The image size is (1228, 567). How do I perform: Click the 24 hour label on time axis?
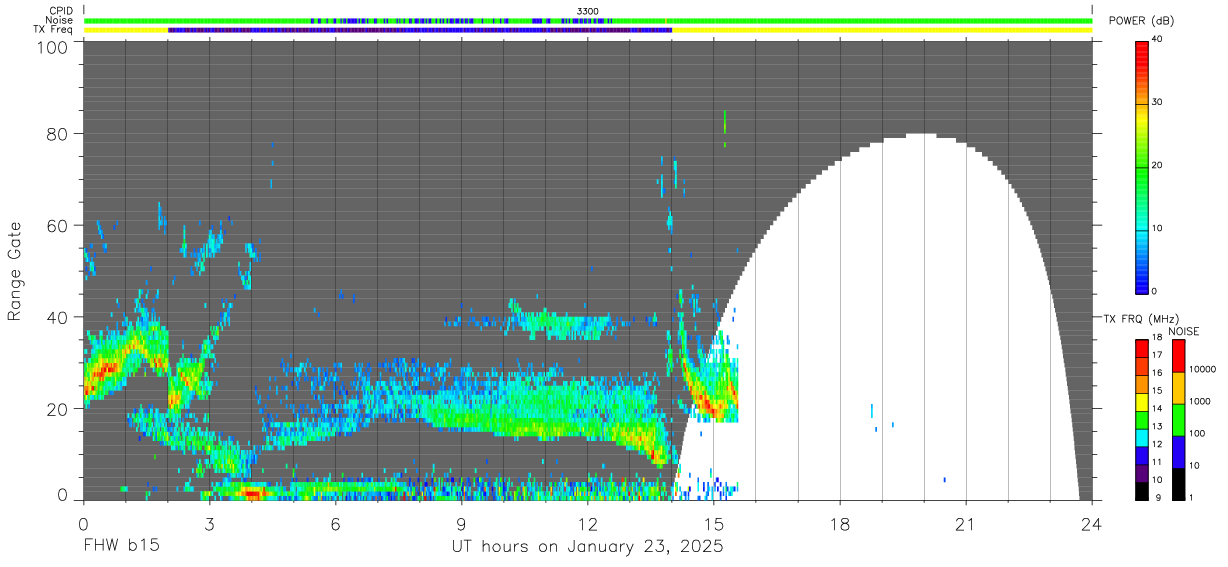coord(1092,524)
